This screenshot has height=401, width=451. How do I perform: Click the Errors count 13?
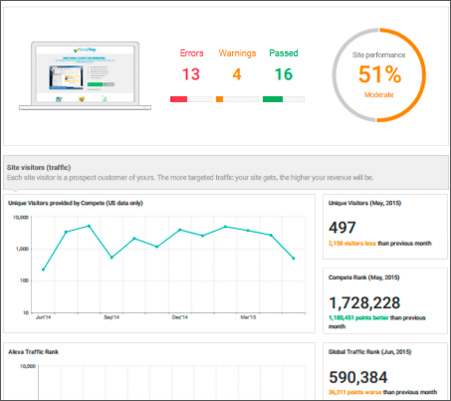(x=191, y=74)
